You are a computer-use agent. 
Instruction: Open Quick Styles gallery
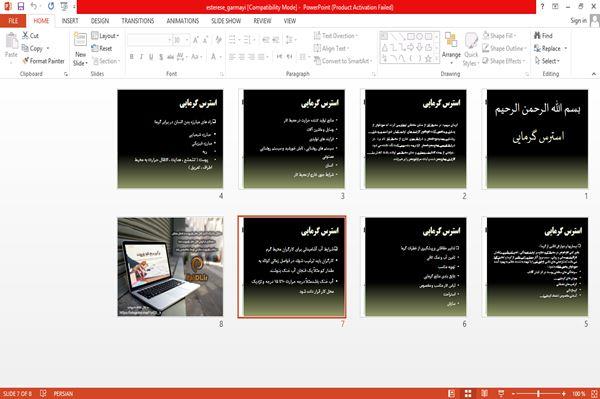click(471, 49)
